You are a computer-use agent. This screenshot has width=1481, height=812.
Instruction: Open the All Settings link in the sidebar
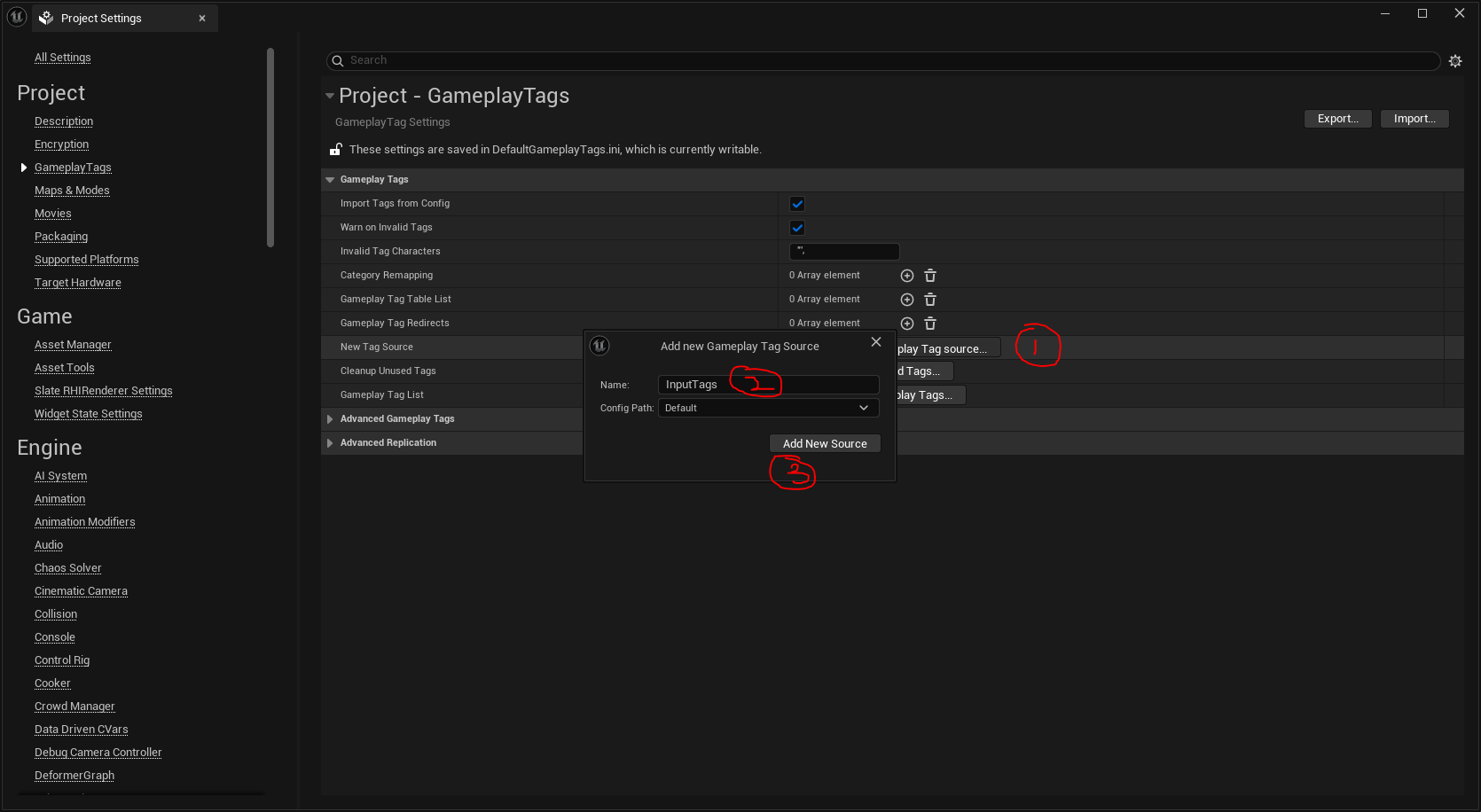click(62, 57)
